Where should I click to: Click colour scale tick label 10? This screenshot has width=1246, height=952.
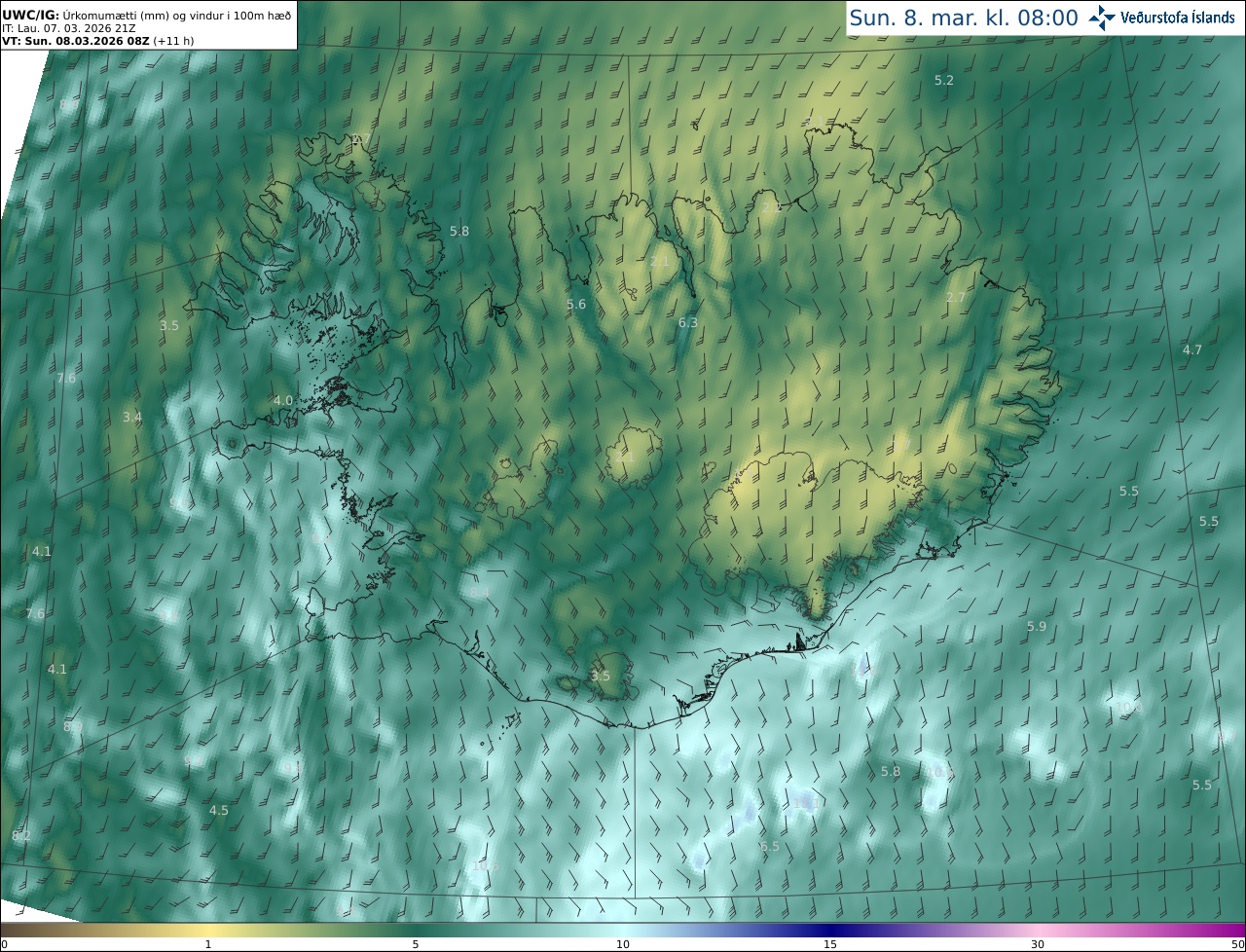coord(623,944)
